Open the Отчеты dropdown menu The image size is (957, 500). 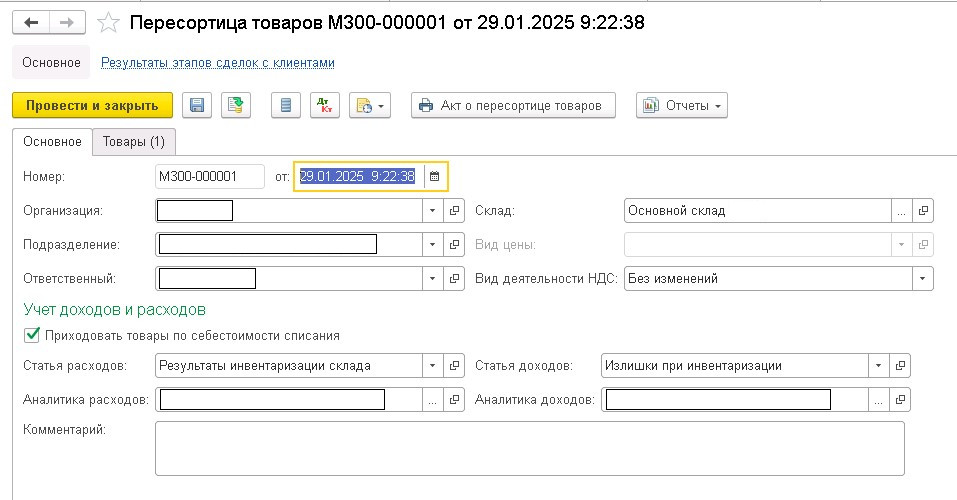point(682,106)
